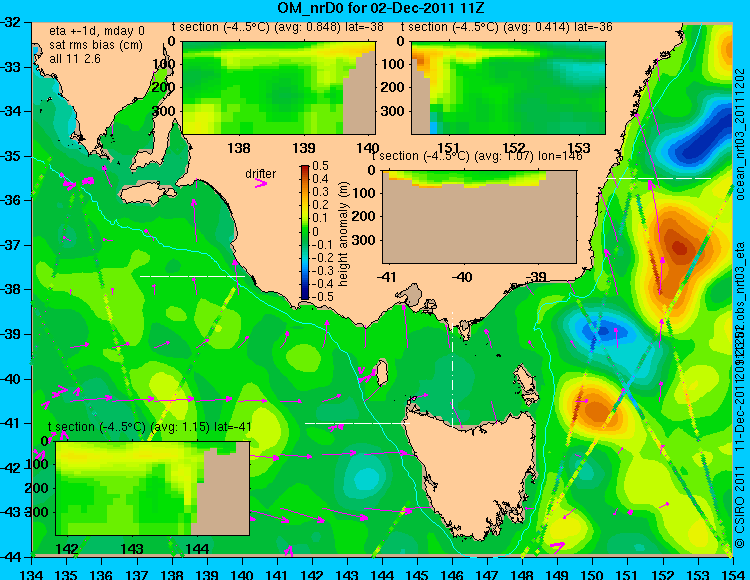Click the 138 label in the lat=-38 inset

(239, 148)
